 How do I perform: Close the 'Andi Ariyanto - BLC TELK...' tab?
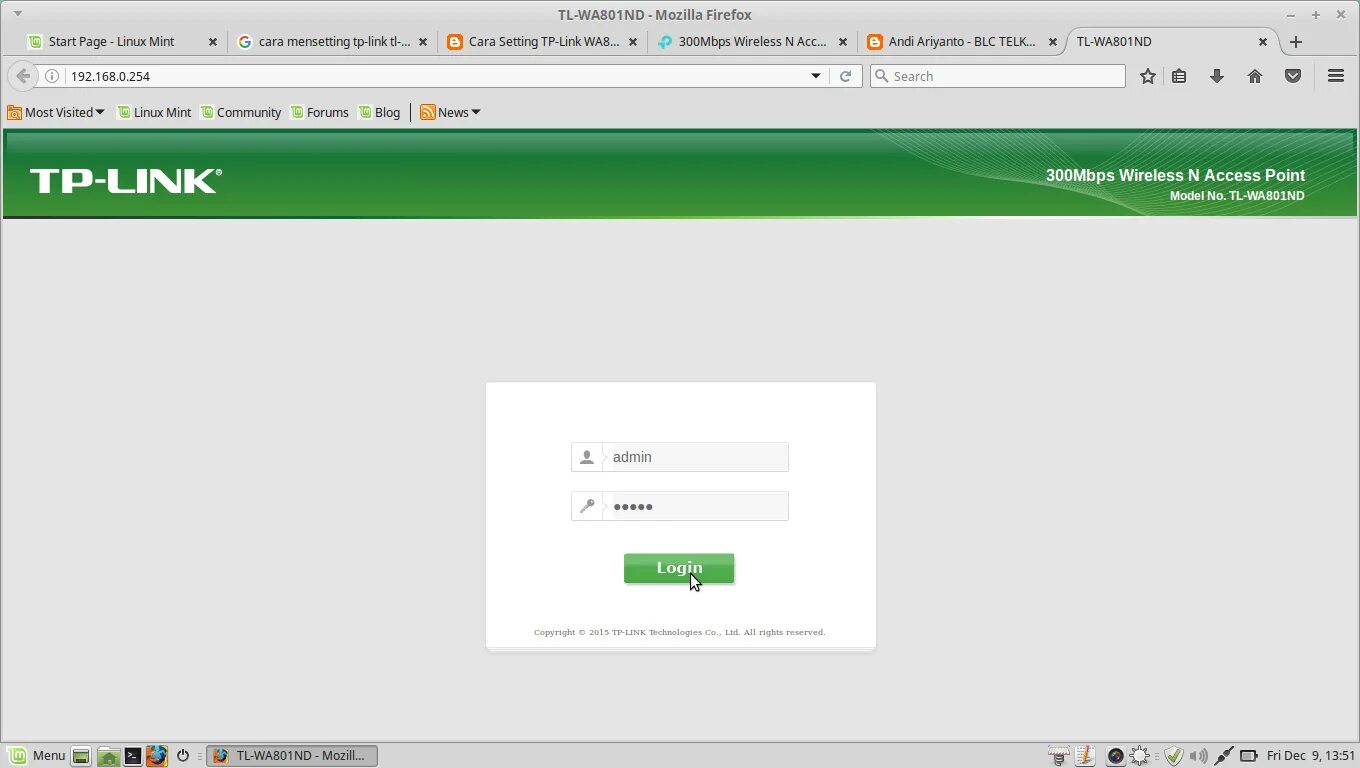click(x=1052, y=42)
